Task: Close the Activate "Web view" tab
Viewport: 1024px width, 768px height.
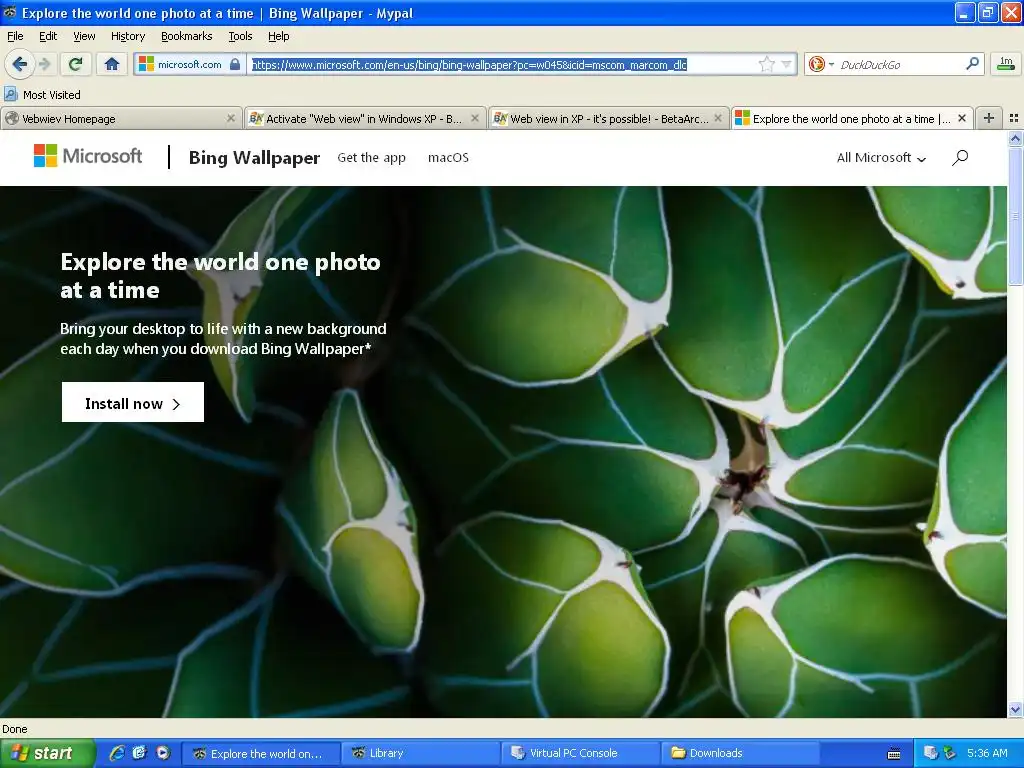Action: tap(475, 118)
